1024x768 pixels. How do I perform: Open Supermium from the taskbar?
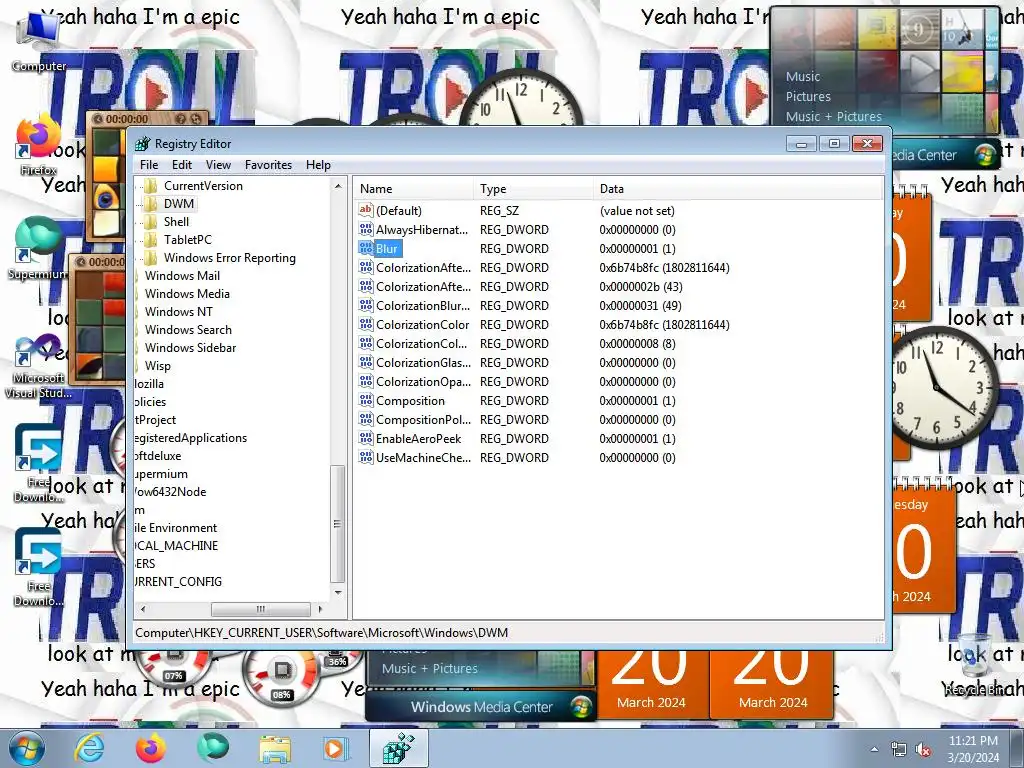tap(213, 748)
